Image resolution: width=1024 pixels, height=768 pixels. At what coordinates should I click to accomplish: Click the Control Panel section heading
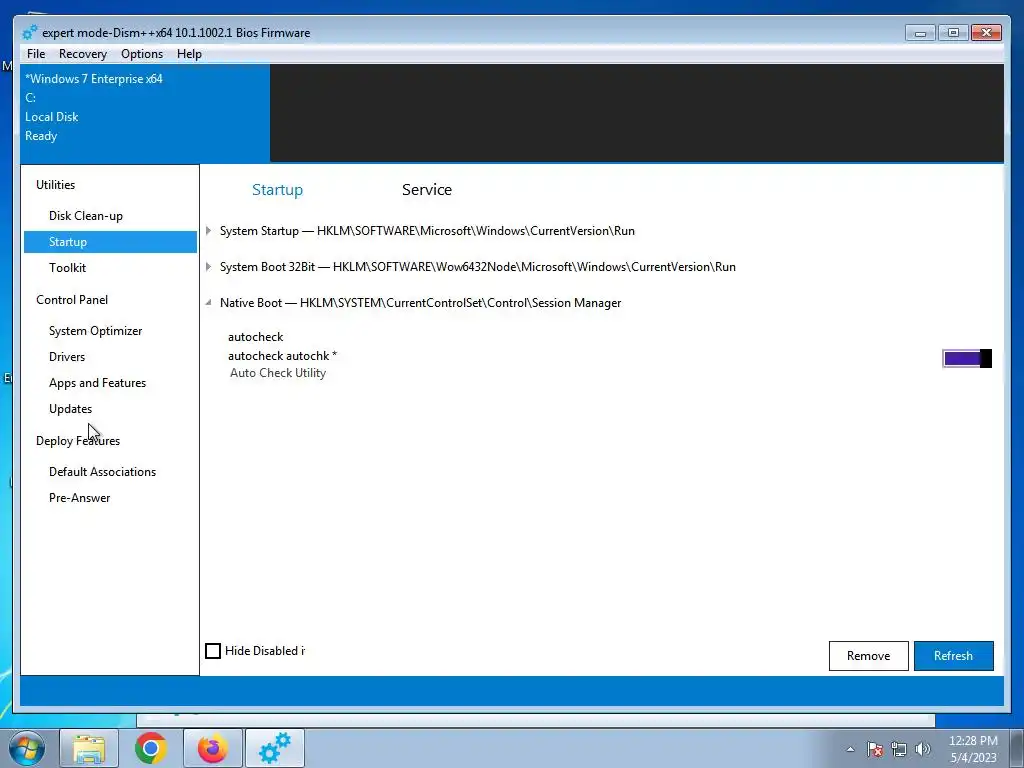[72, 300]
